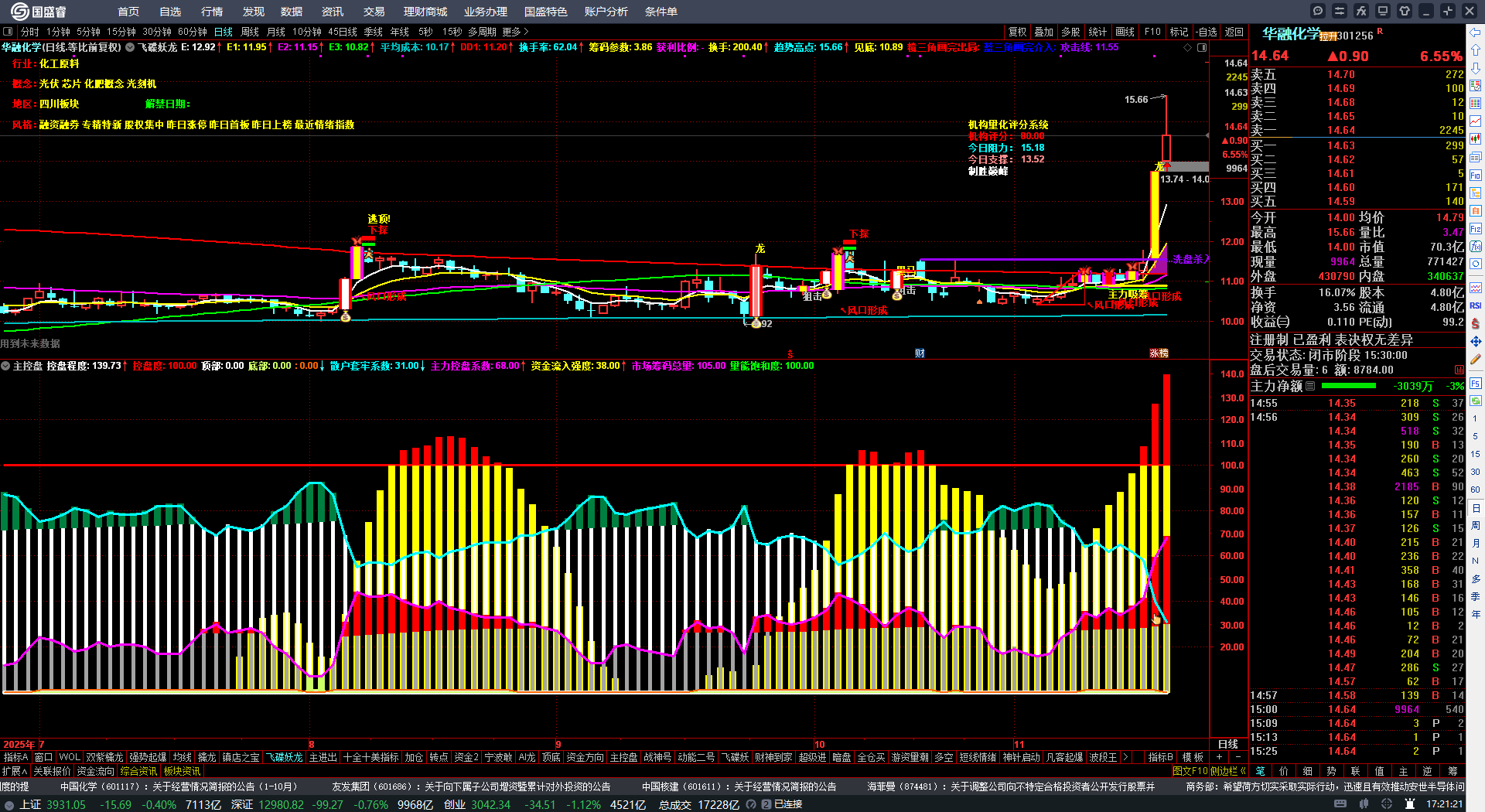The height and width of the screenshot is (812, 1485).
Task: Open the candlestick chart sidebar icon
Action: (x=1476, y=139)
